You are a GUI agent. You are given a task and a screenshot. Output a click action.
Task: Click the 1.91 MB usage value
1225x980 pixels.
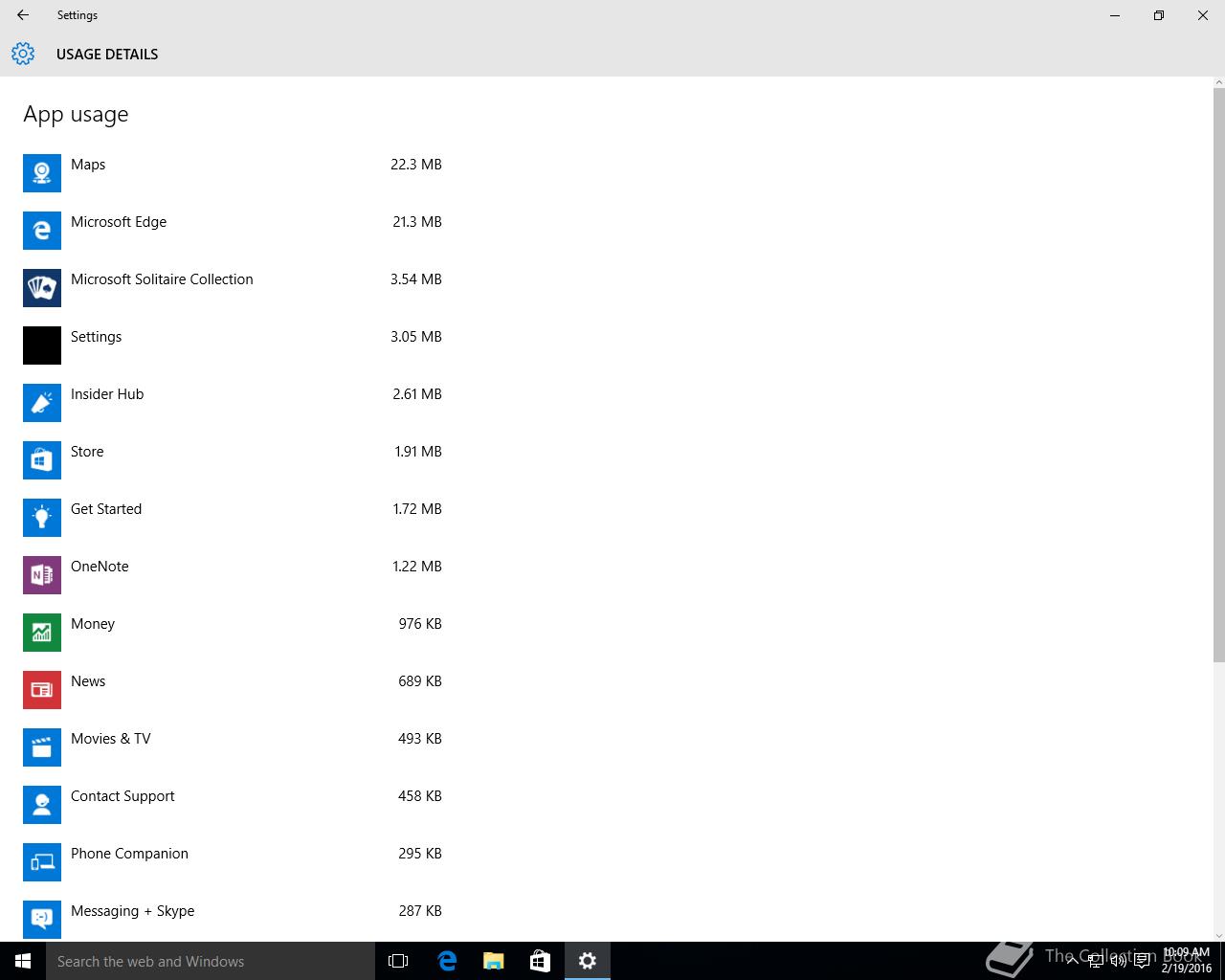(418, 452)
